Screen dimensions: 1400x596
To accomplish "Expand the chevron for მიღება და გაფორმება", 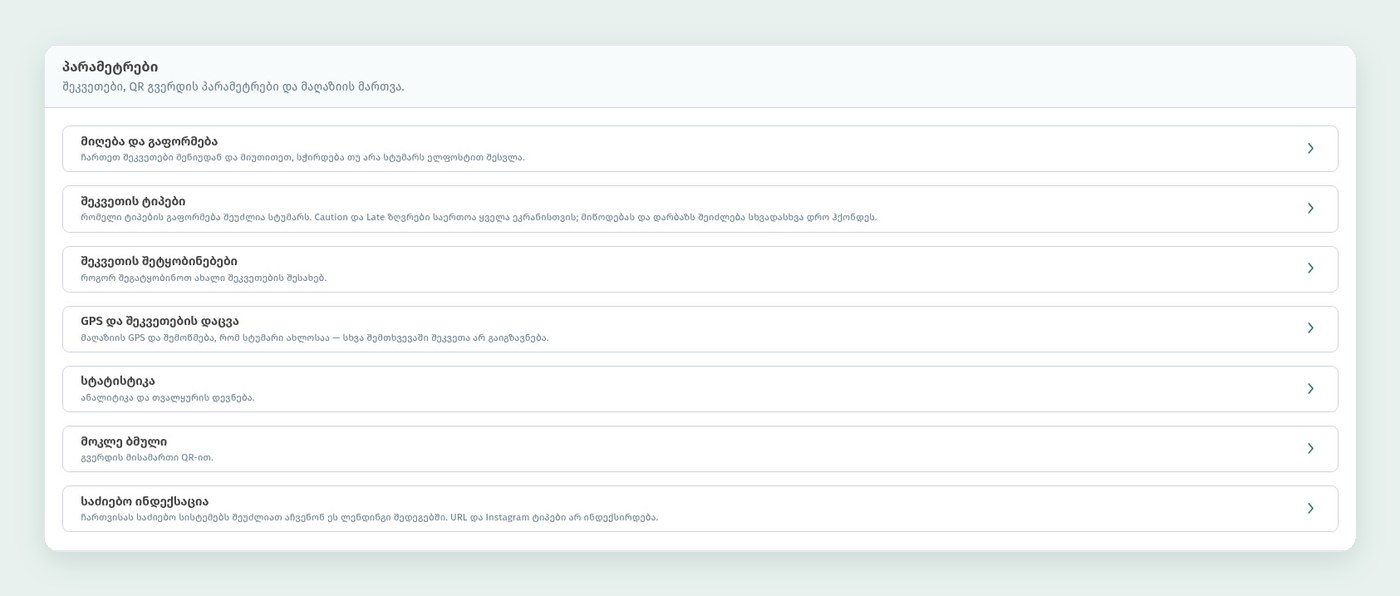I will 1310,148.
